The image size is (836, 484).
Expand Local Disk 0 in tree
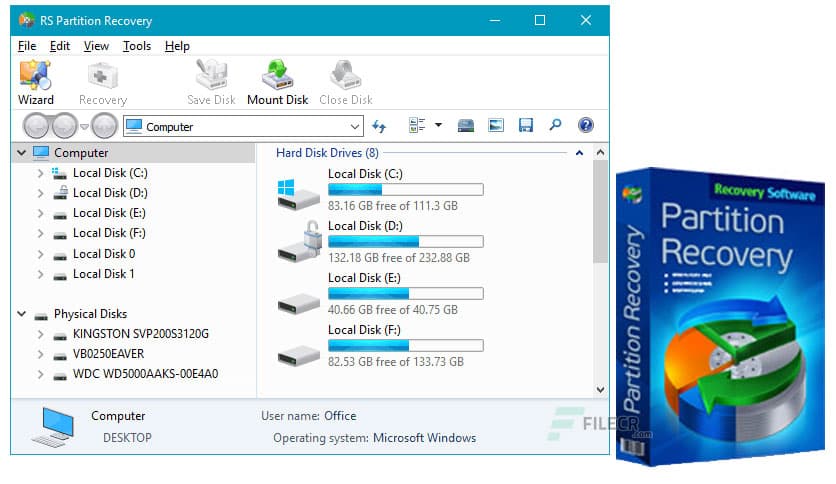(x=41, y=254)
